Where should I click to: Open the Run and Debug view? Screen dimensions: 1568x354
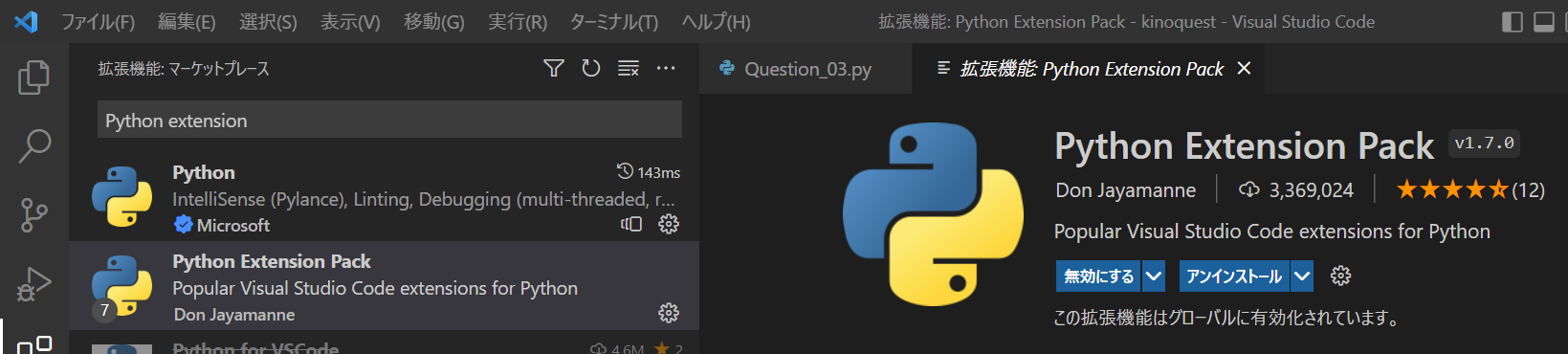[x=34, y=284]
